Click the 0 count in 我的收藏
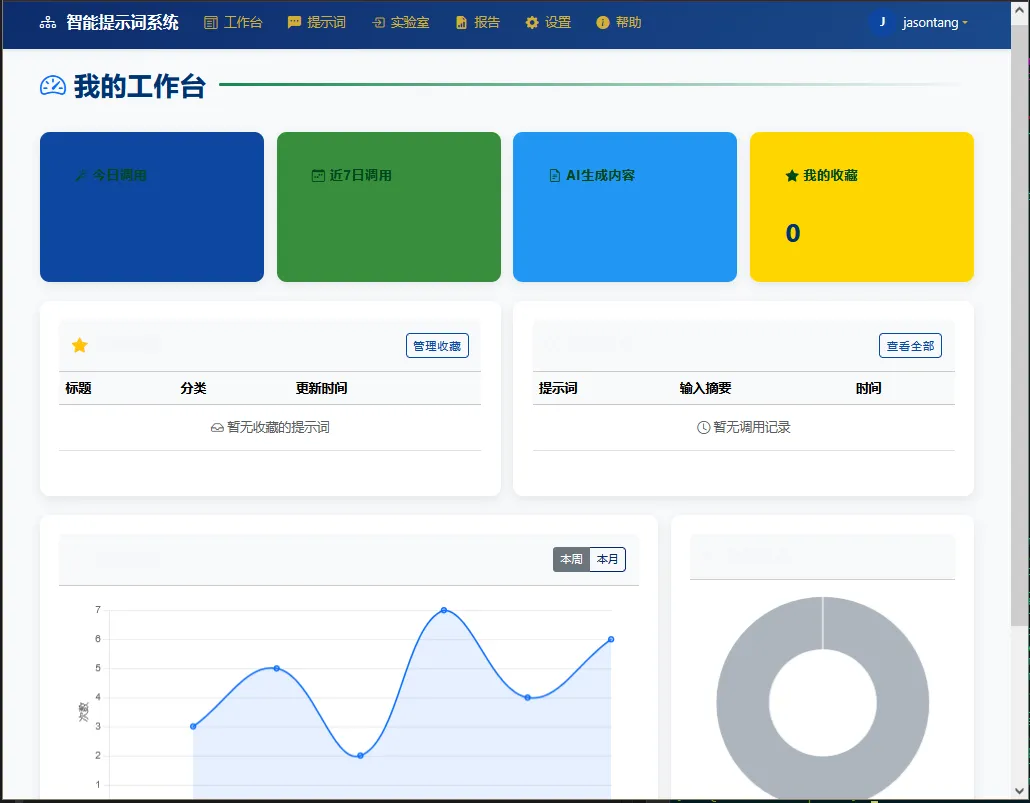The width and height of the screenshot is (1030, 803). [x=793, y=233]
